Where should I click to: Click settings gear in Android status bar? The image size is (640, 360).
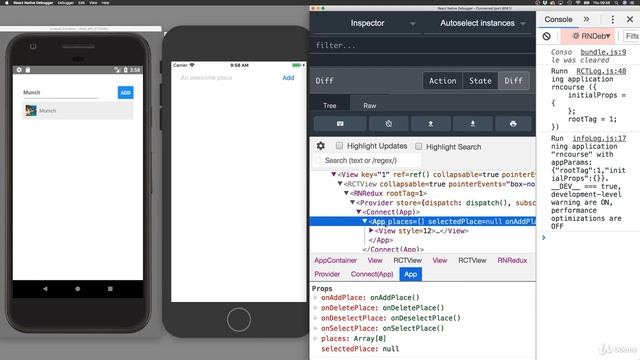coord(19,70)
